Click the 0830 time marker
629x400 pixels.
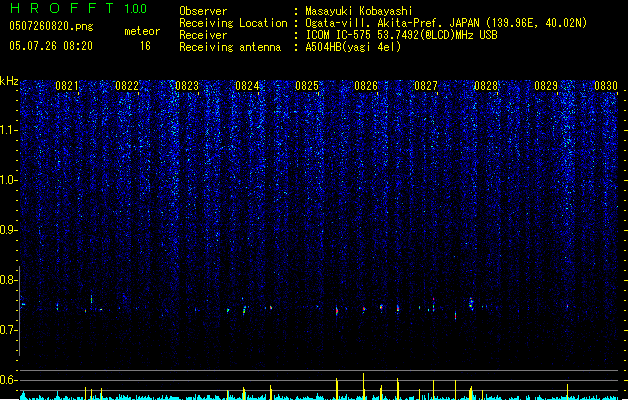tap(606, 86)
